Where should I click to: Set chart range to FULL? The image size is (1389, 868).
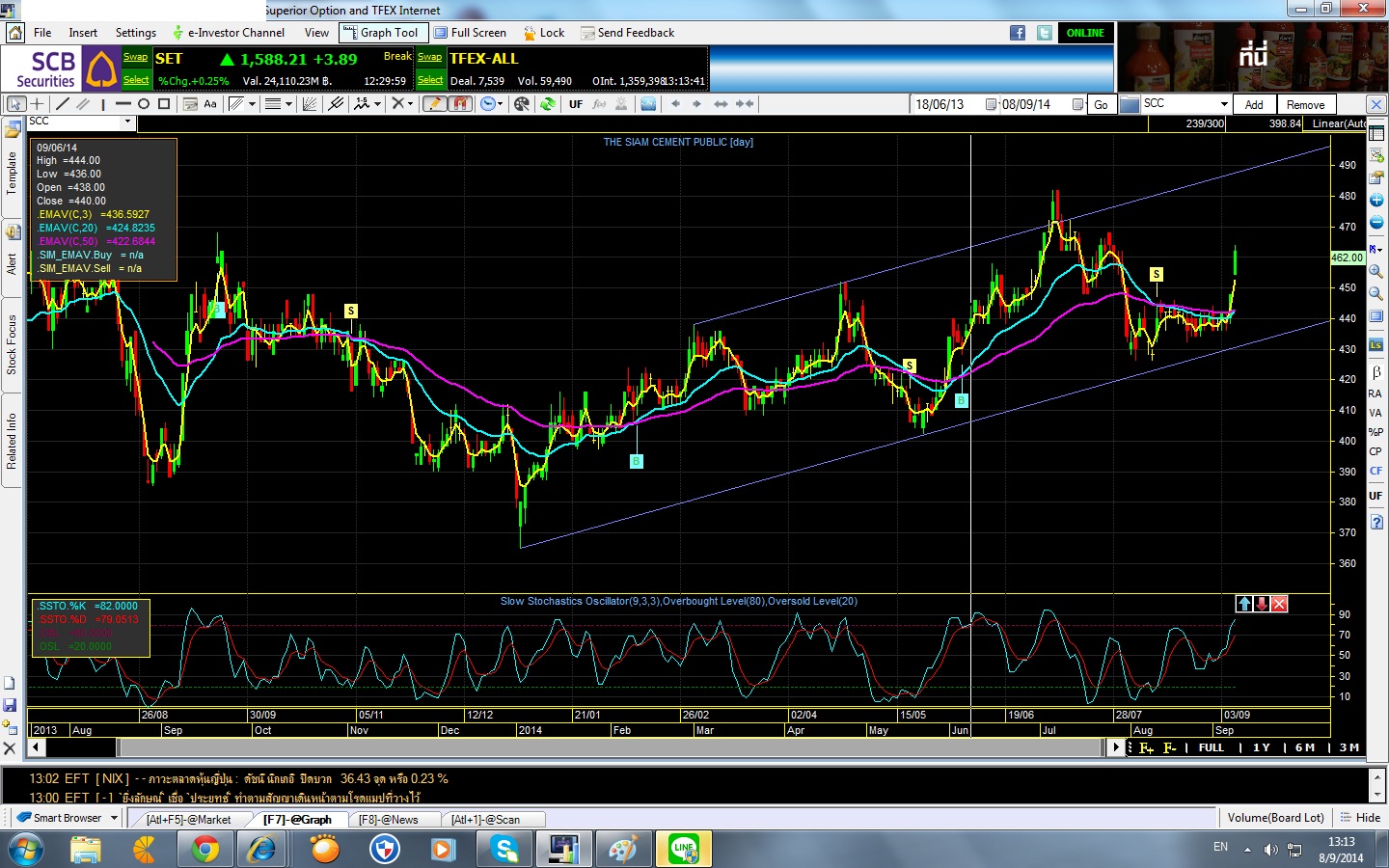coord(1212,747)
